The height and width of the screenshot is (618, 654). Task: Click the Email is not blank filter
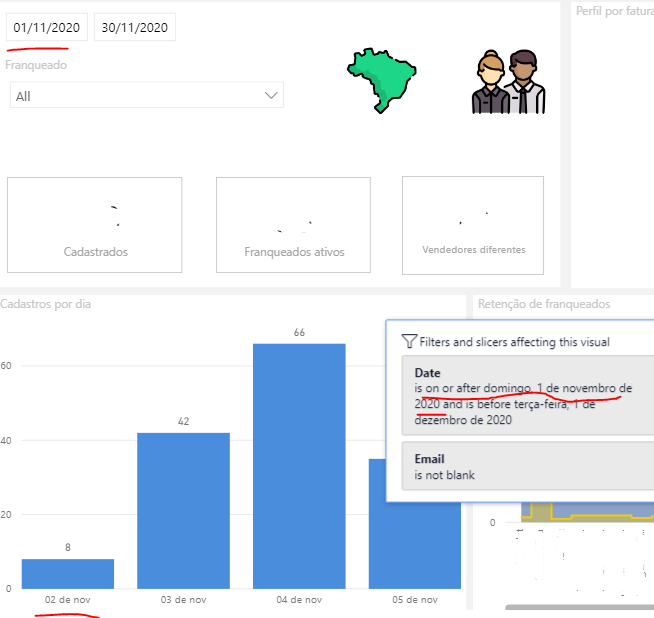click(x=528, y=466)
